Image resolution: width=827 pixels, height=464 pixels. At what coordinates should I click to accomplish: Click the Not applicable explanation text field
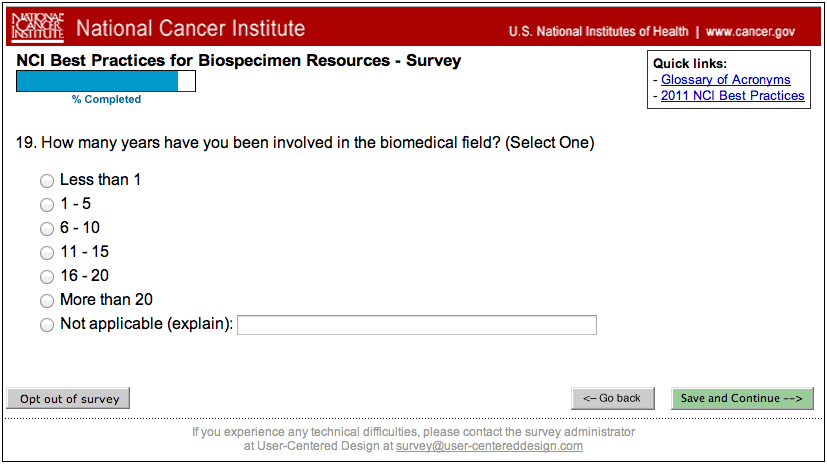click(416, 325)
